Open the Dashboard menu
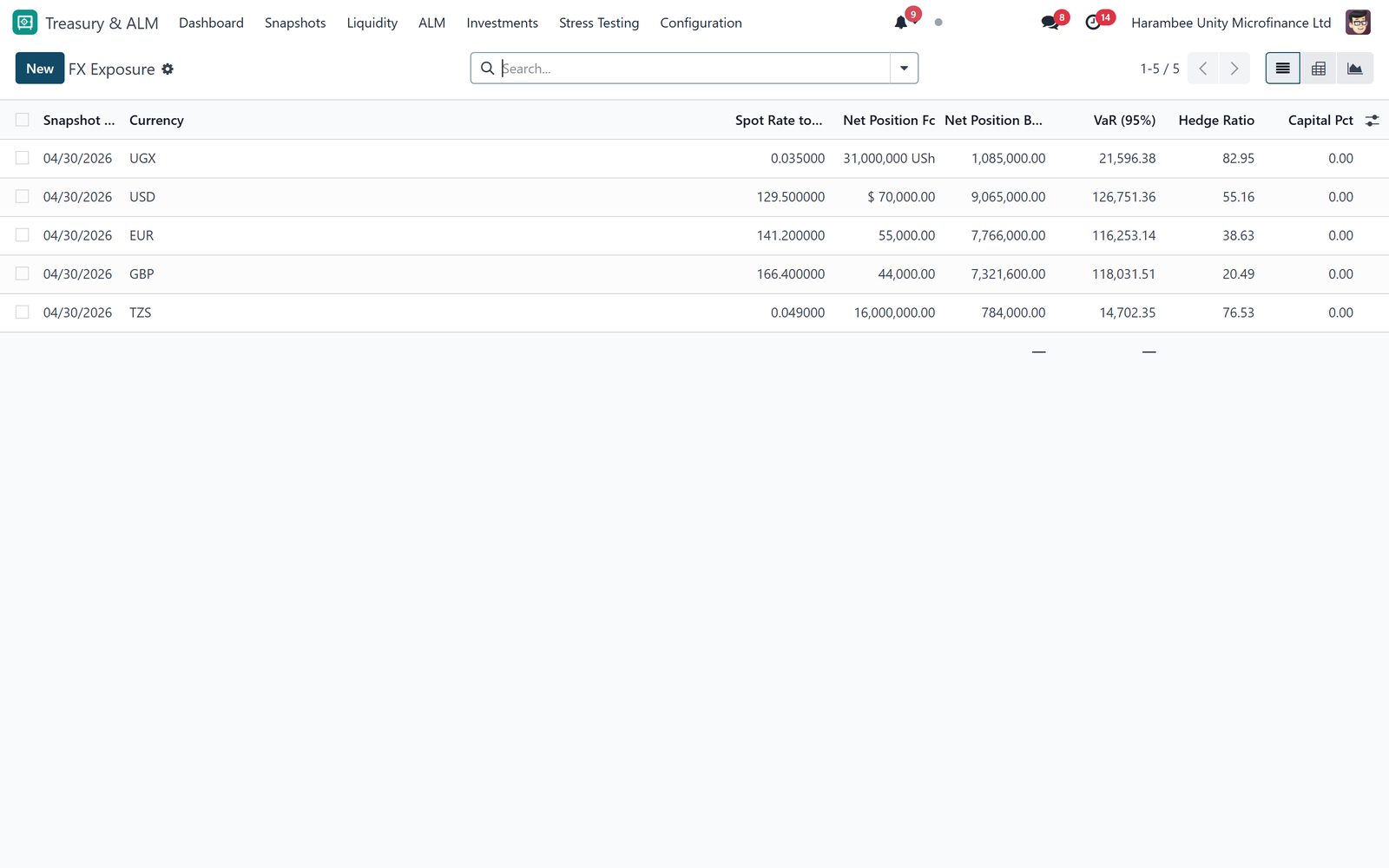 tap(211, 23)
